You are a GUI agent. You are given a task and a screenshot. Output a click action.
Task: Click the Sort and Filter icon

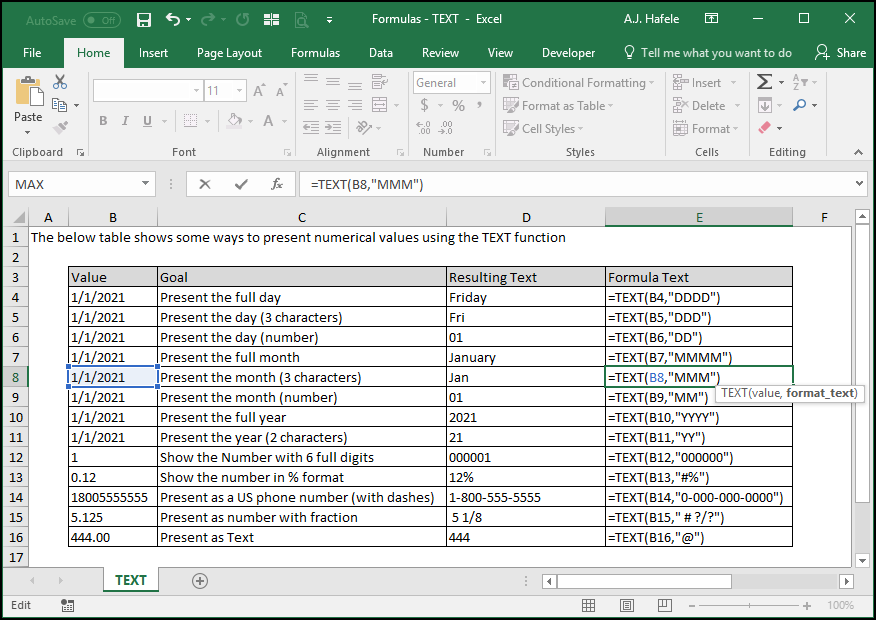[x=800, y=82]
